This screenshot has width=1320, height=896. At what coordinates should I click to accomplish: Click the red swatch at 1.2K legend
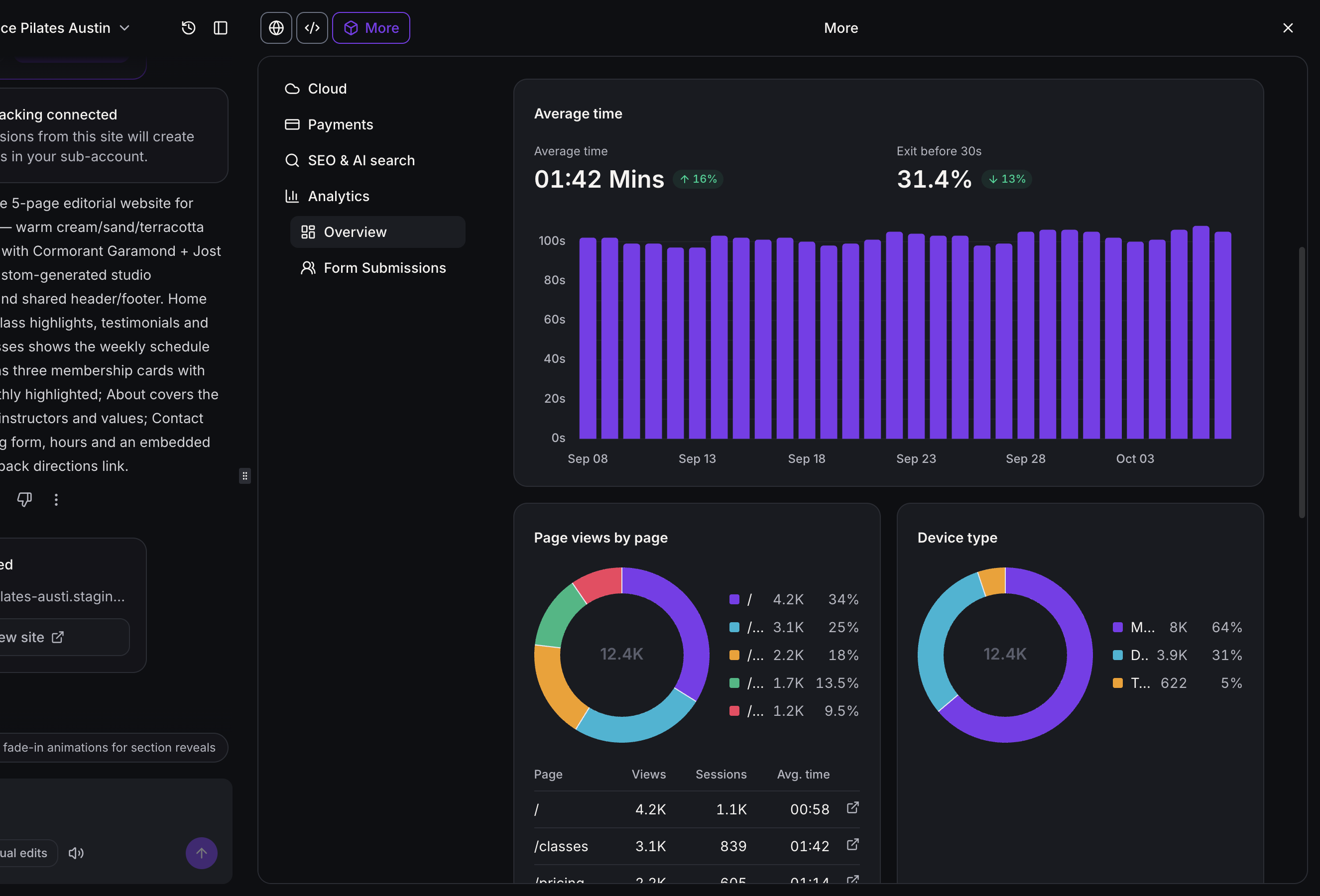coord(734,710)
